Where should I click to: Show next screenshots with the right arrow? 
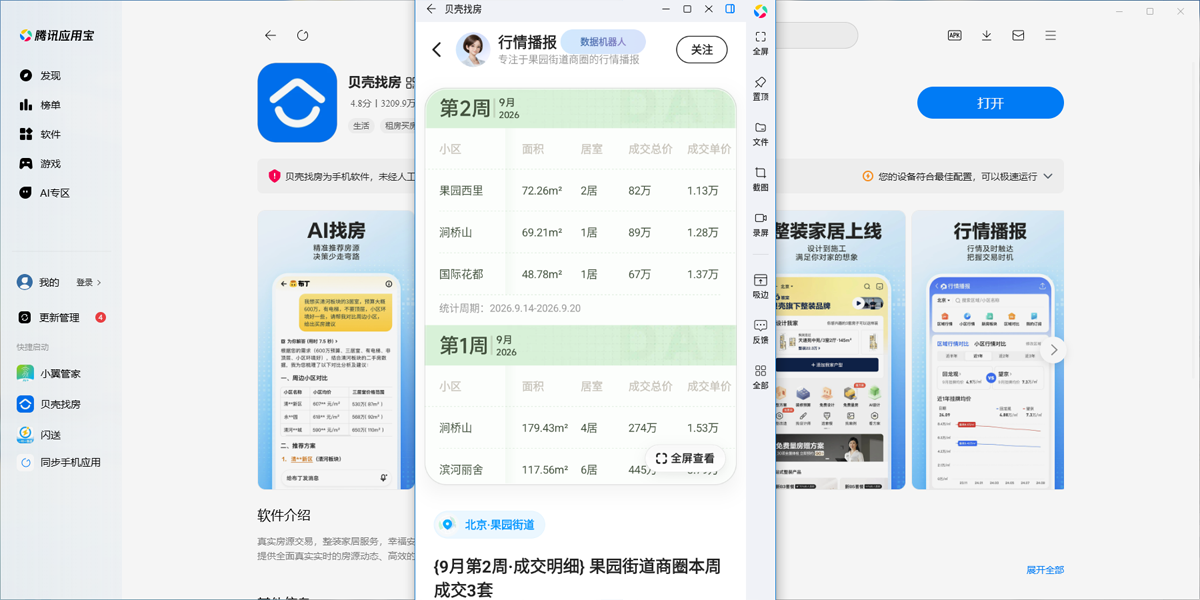click(1052, 350)
